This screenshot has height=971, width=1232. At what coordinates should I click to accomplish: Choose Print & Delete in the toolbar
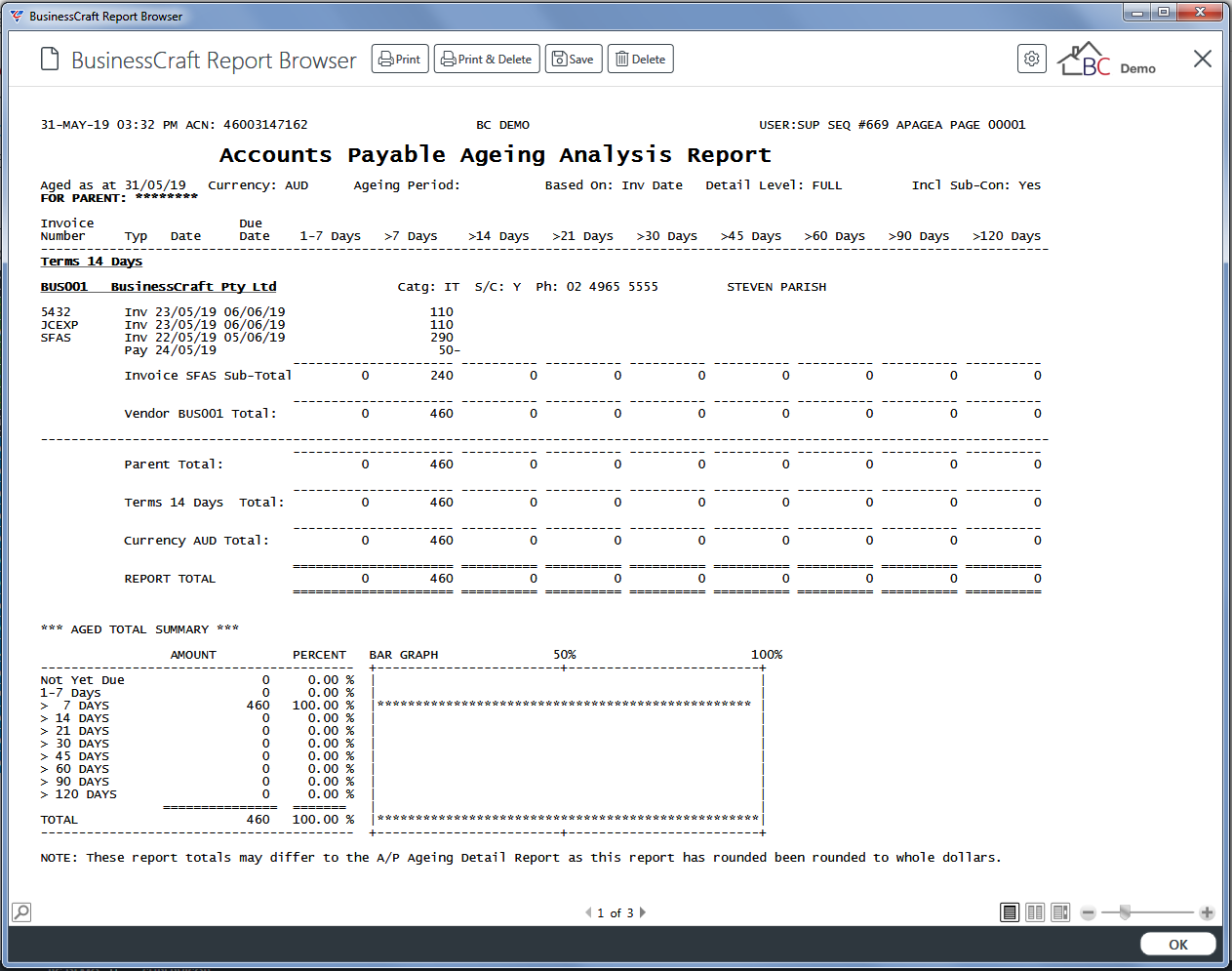(487, 60)
